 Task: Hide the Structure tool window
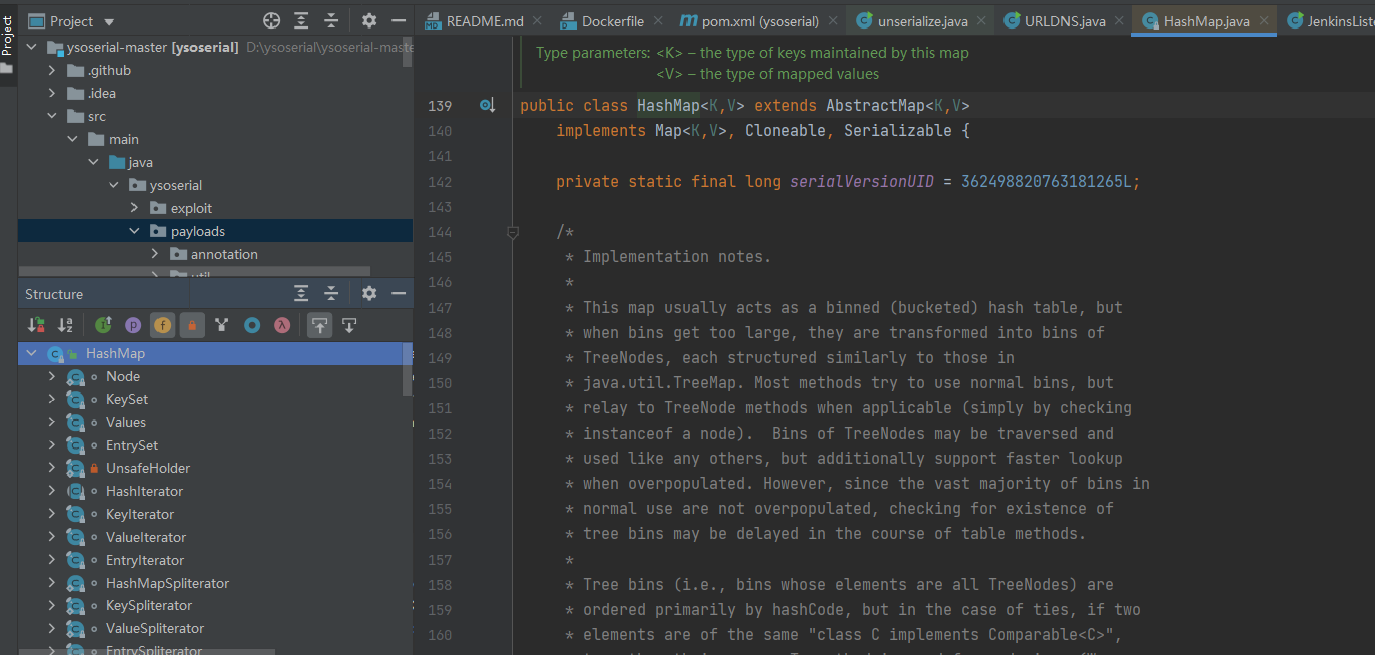click(x=399, y=293)
